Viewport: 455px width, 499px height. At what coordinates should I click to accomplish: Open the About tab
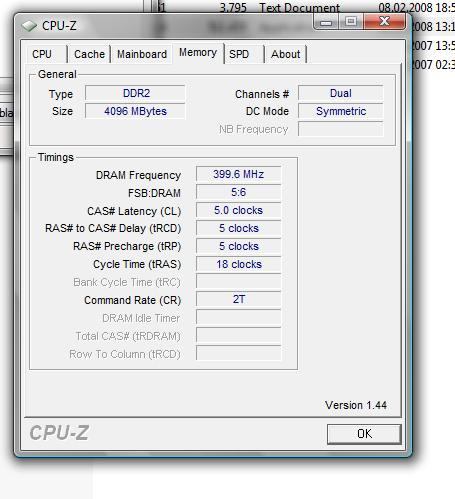(x=285, y=54)
